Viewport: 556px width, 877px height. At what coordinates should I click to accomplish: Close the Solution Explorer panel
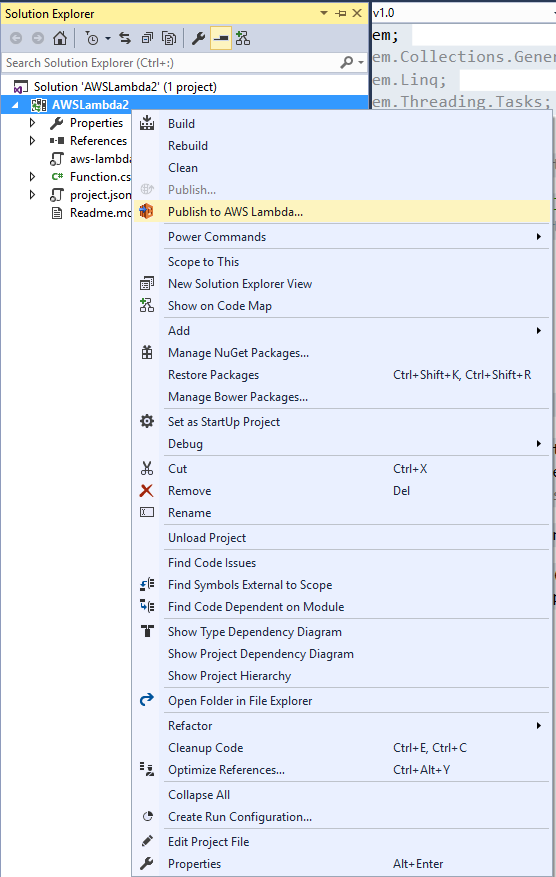(357, 13)
